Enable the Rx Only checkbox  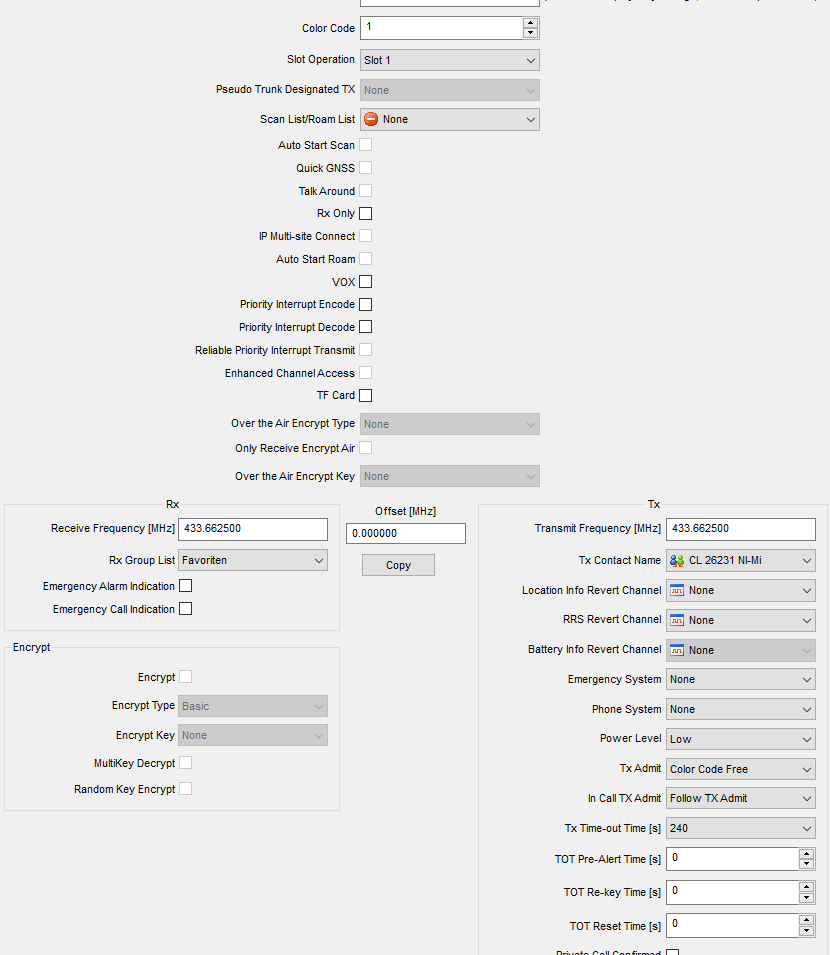pyautogui.click(x=366, y=213)
